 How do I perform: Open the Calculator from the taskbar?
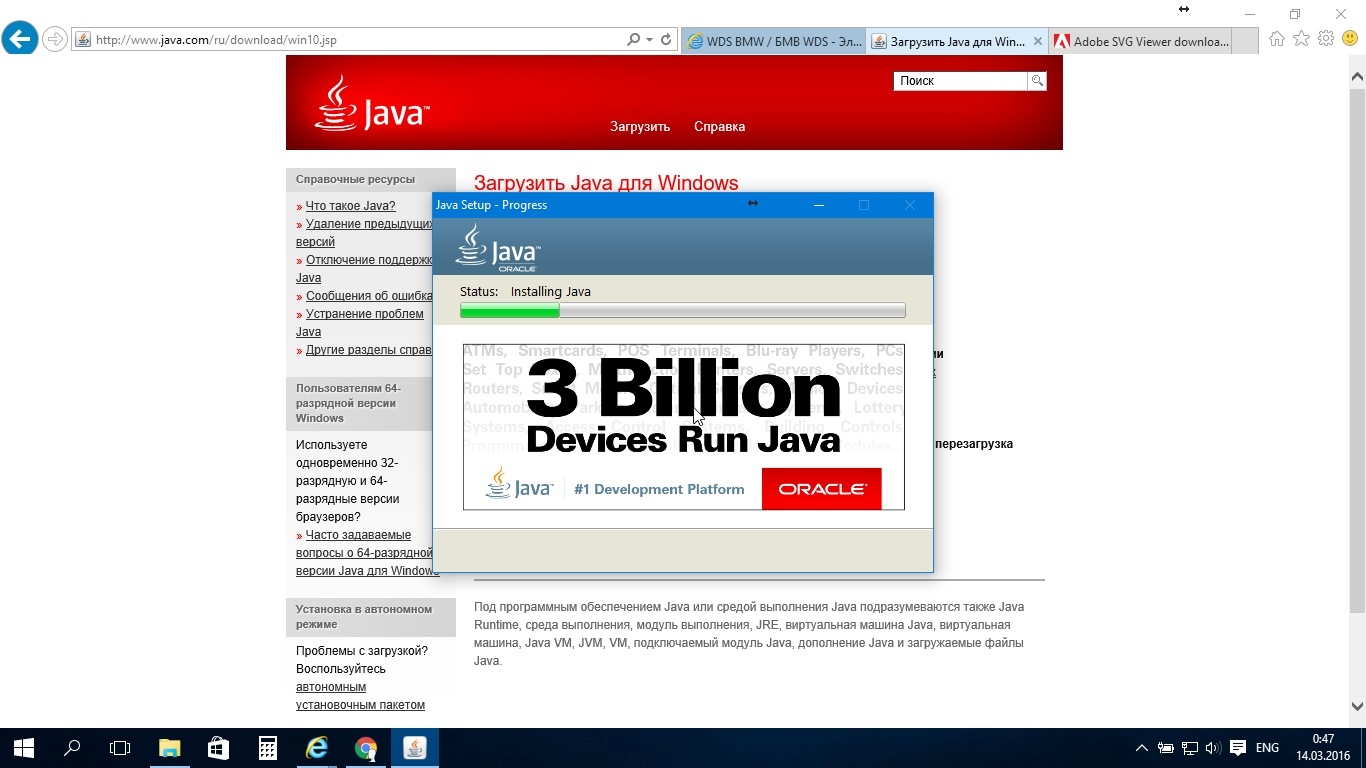[267, 748]
